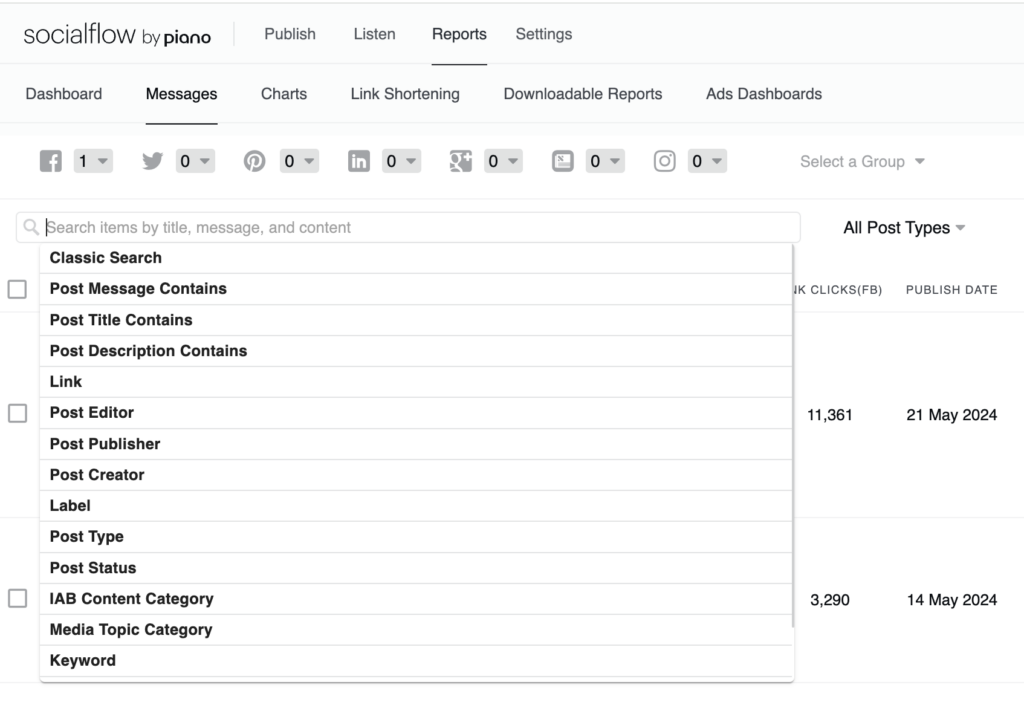Open the Facebook account count dropdown showing 1
Viewport: 1024px width, 705px height.
pyautogui.click(x=93, y=161)
